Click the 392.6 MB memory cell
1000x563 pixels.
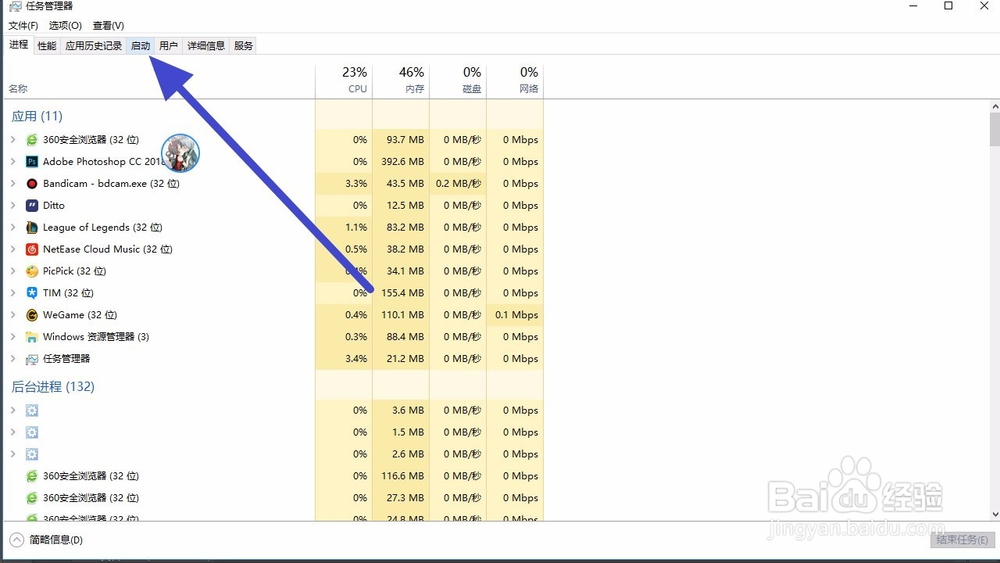[x=401, y=161]
